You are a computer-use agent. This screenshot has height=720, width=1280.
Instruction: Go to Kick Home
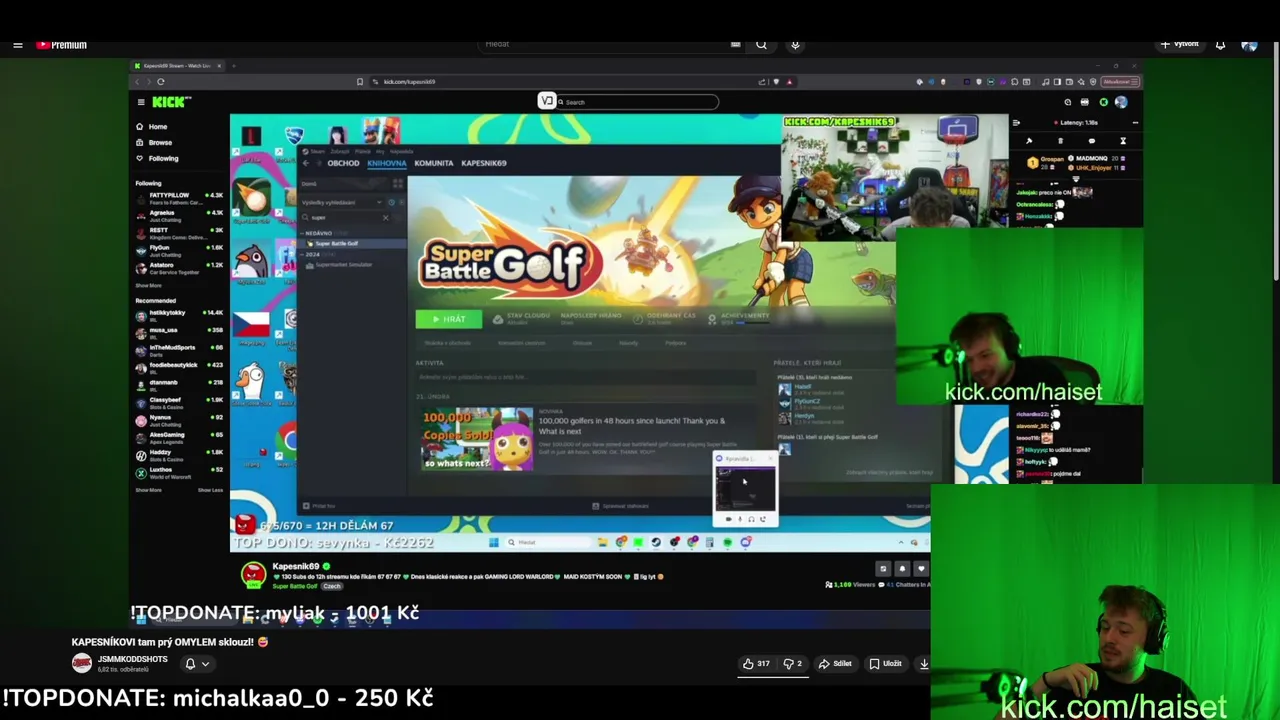click(x=152, y=127)
